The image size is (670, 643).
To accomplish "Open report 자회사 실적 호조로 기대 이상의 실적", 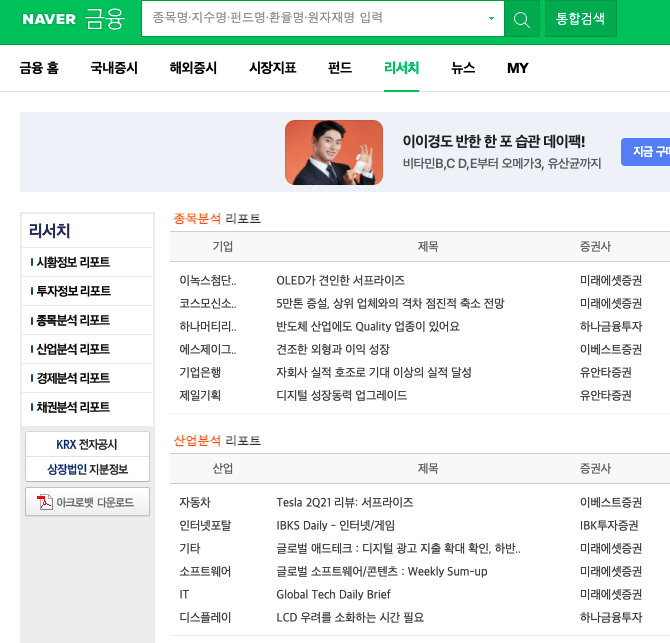I will [374, 373].
